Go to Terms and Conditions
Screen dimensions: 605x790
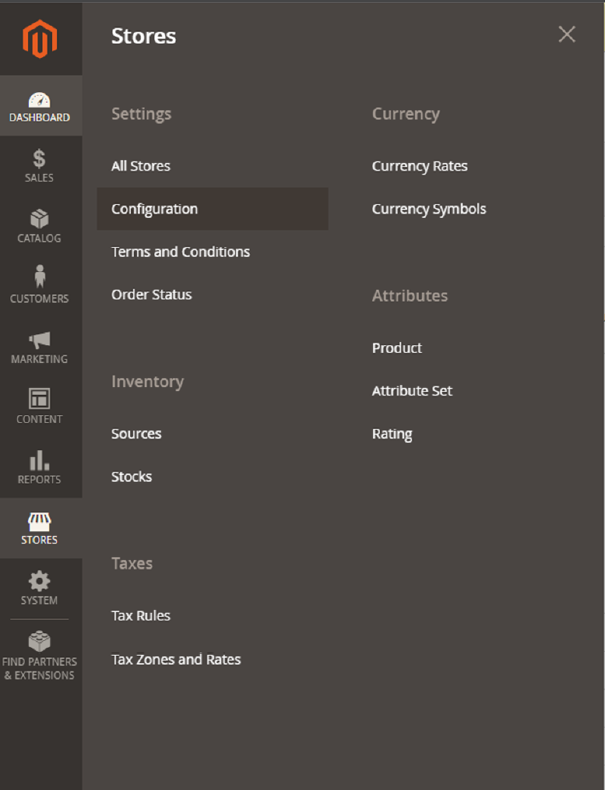point(181,252)
